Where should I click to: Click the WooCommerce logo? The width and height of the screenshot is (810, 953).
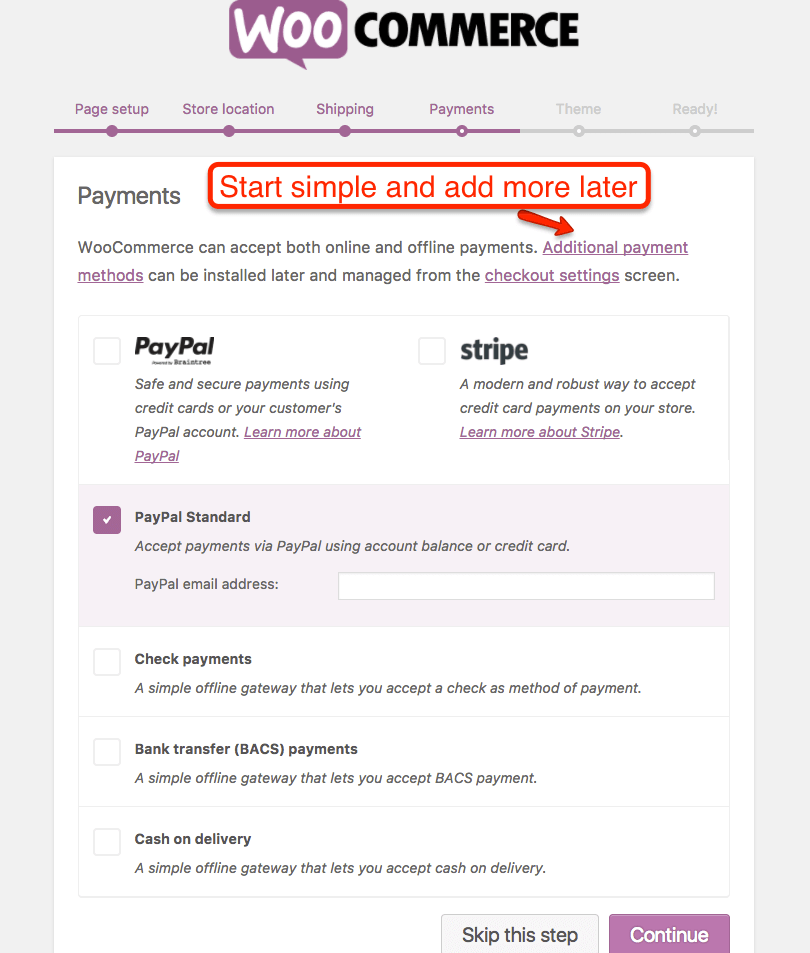[x=404, y=33]
